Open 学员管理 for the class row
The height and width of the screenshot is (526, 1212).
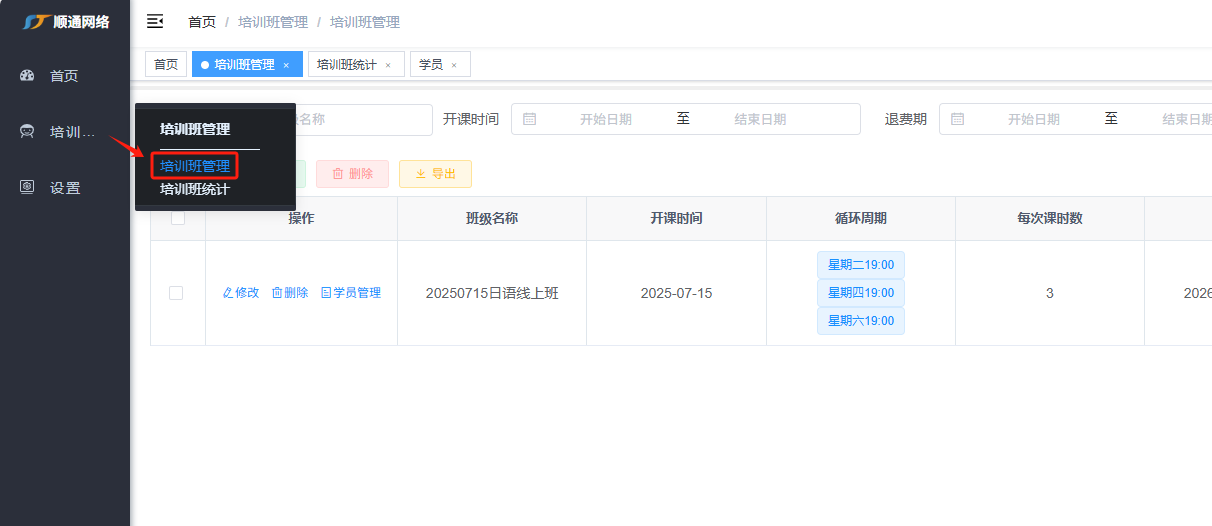351,293
